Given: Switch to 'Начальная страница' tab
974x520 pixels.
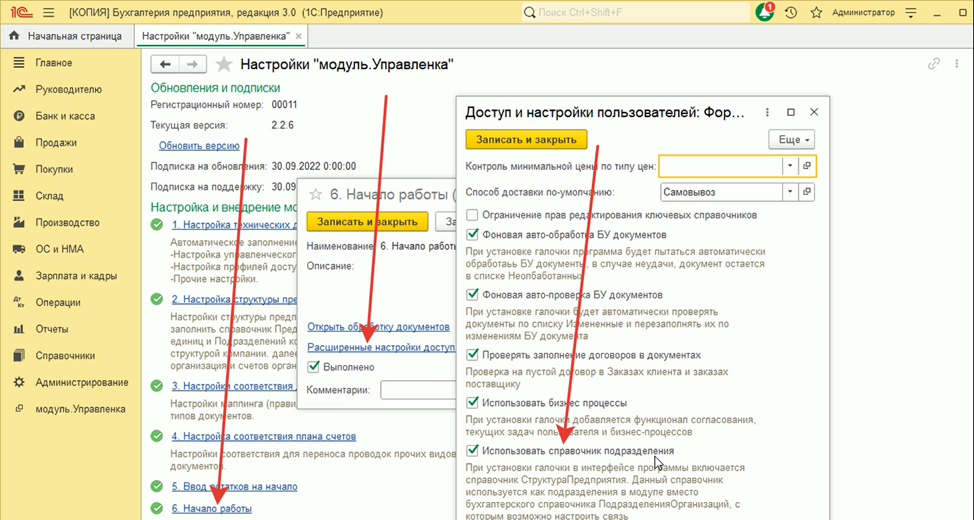Looking at the screenshot, I should (x=66, y=36).
